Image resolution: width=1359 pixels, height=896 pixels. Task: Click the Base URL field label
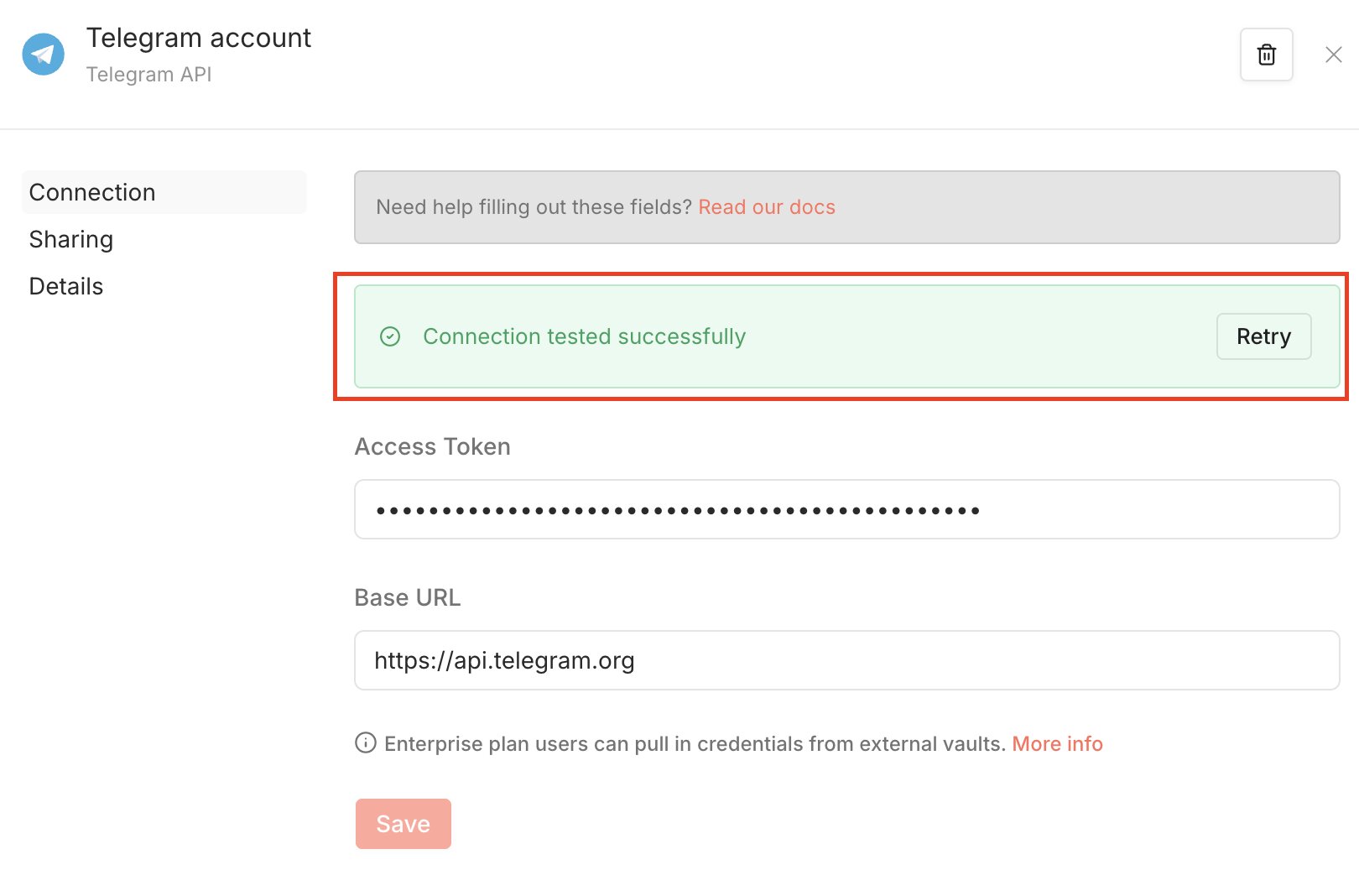click(408, 597)
